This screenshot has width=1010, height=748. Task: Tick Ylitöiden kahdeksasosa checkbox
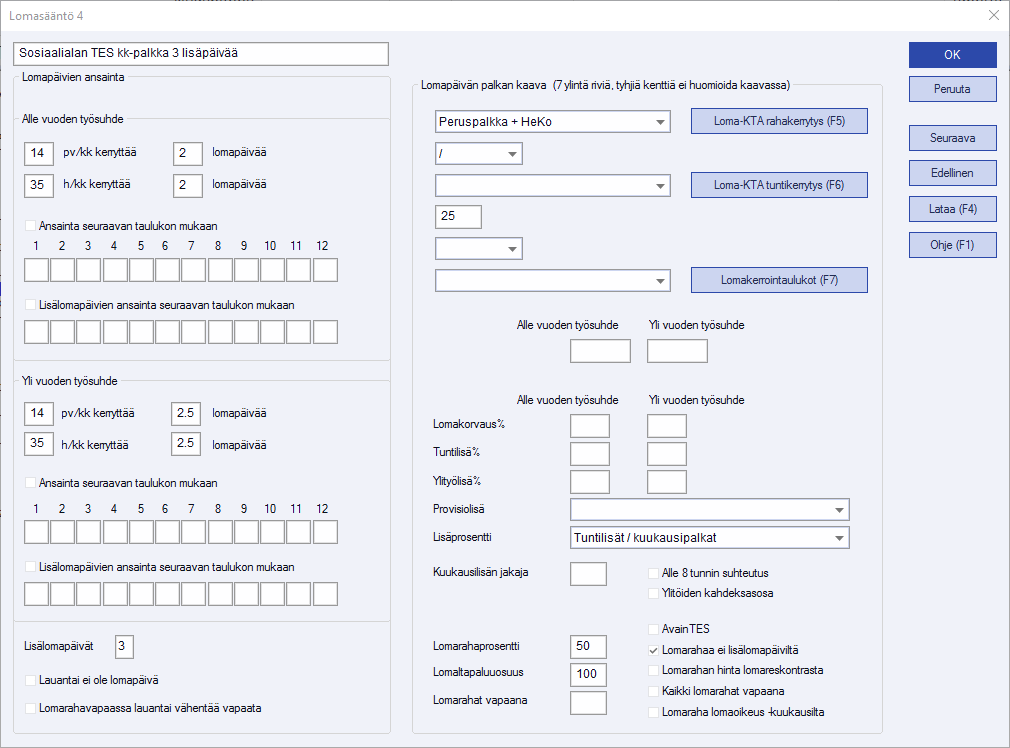654,593
